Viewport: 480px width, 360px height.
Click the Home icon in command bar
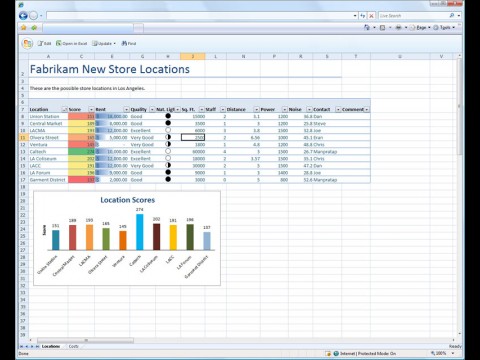(367, 28)
